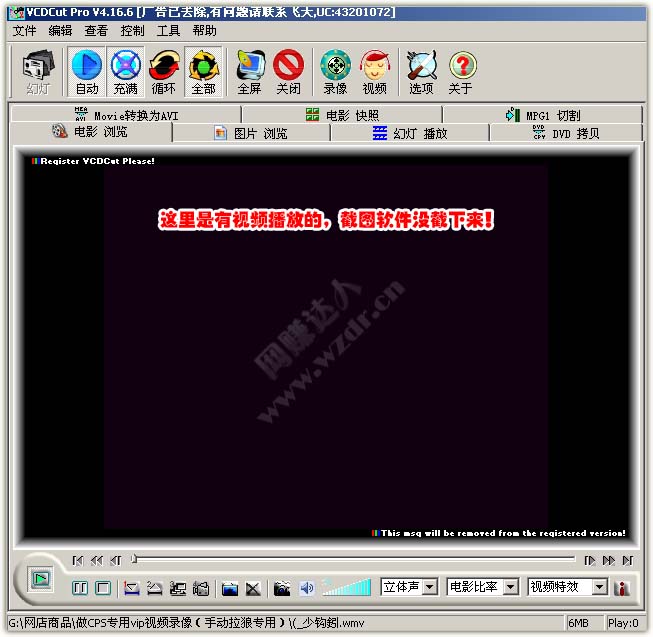Open the 文件 menu
The height and width of the screenshot is (637, 653).
click(24, 31)
